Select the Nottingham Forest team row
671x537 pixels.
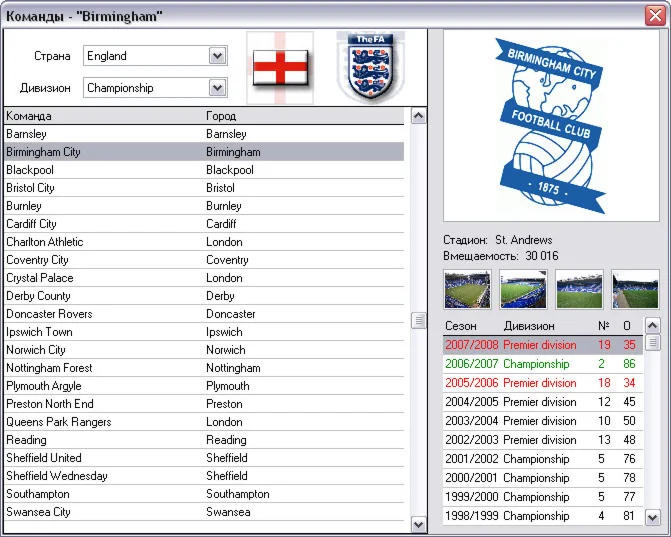pyautogui.click(x=204, y=368)
